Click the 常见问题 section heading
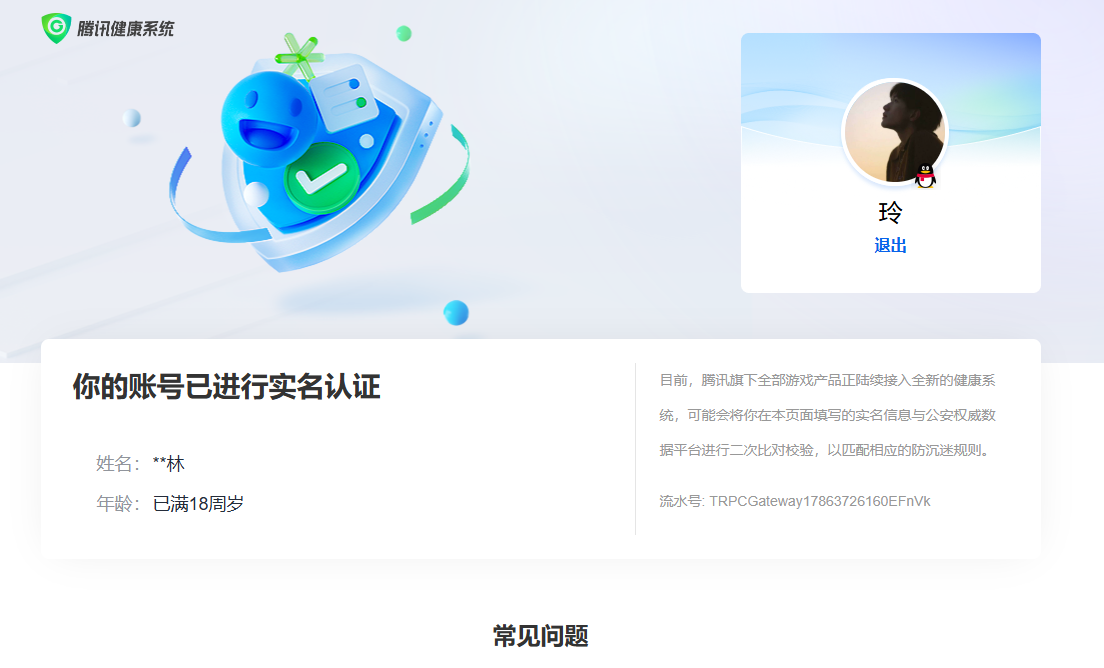 (x=541, y=636)
